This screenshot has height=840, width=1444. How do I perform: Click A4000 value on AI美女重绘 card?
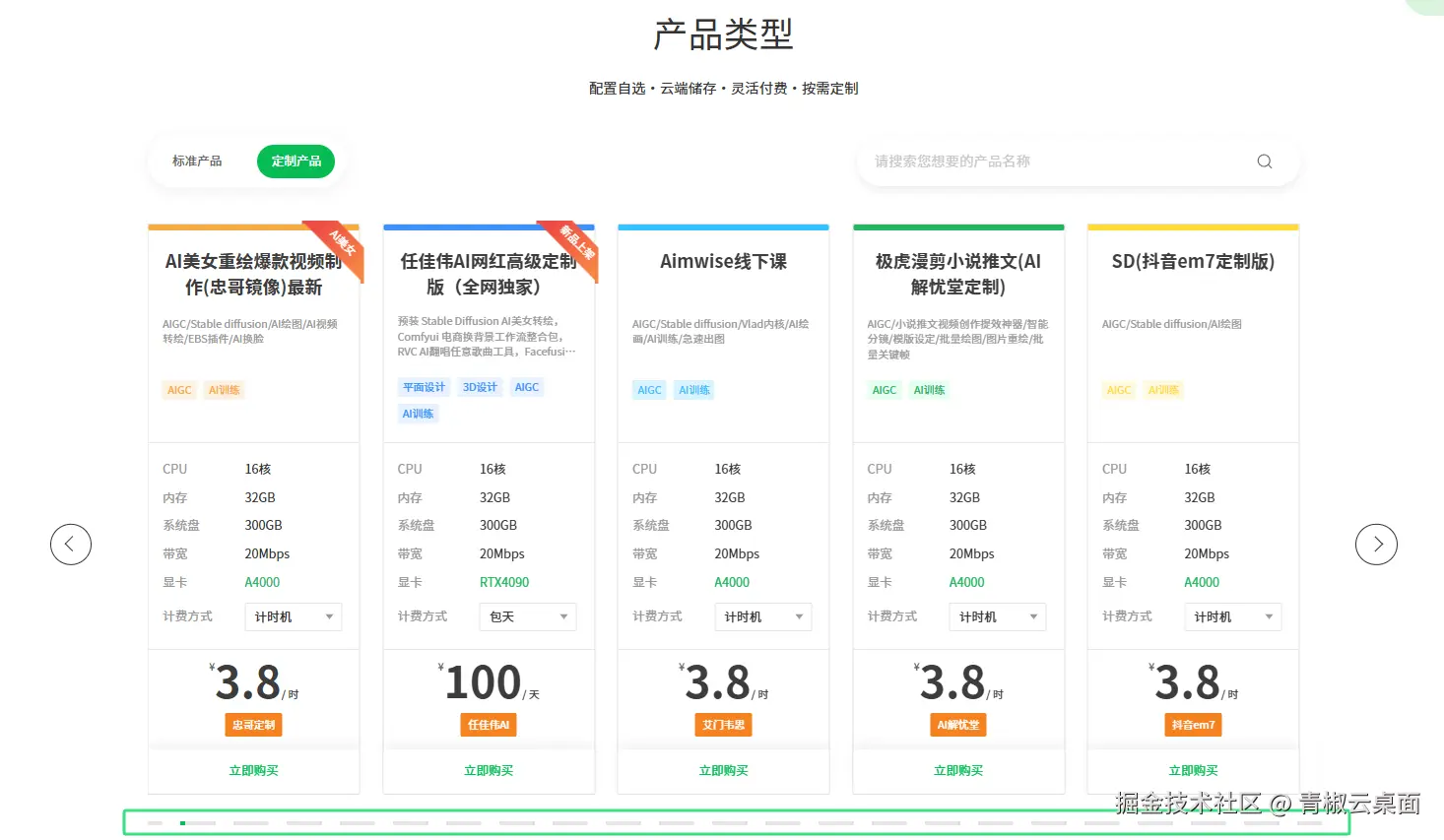[x=262, y=582]
